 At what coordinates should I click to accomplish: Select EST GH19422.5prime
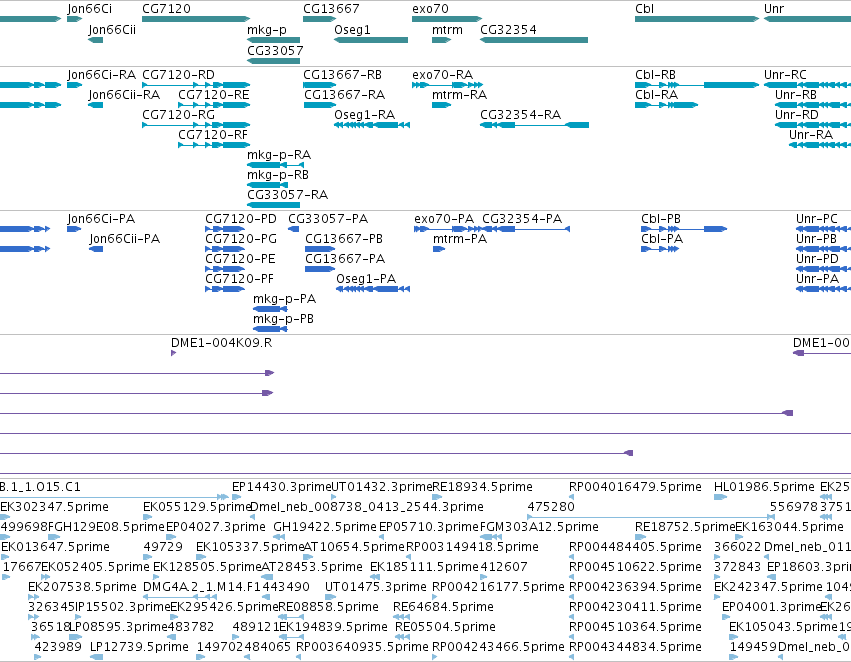(x=280, y=537)
